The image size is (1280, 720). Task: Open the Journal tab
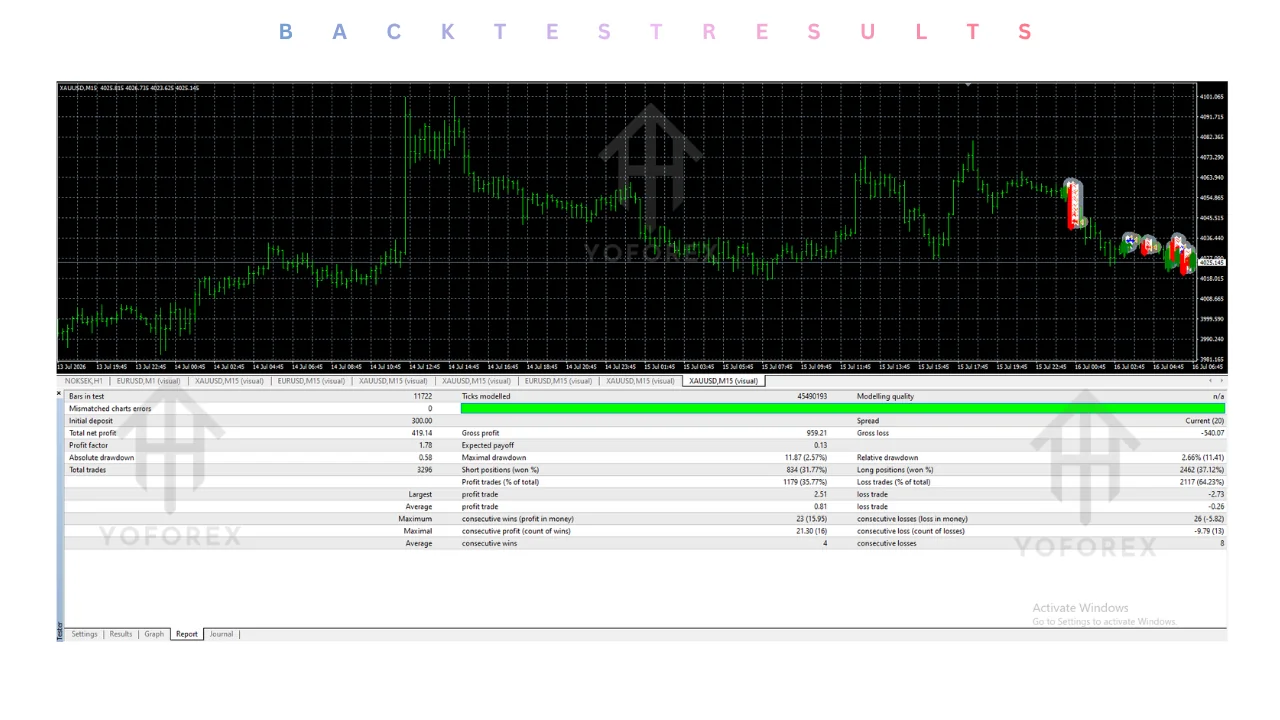[x=221, y=634]
